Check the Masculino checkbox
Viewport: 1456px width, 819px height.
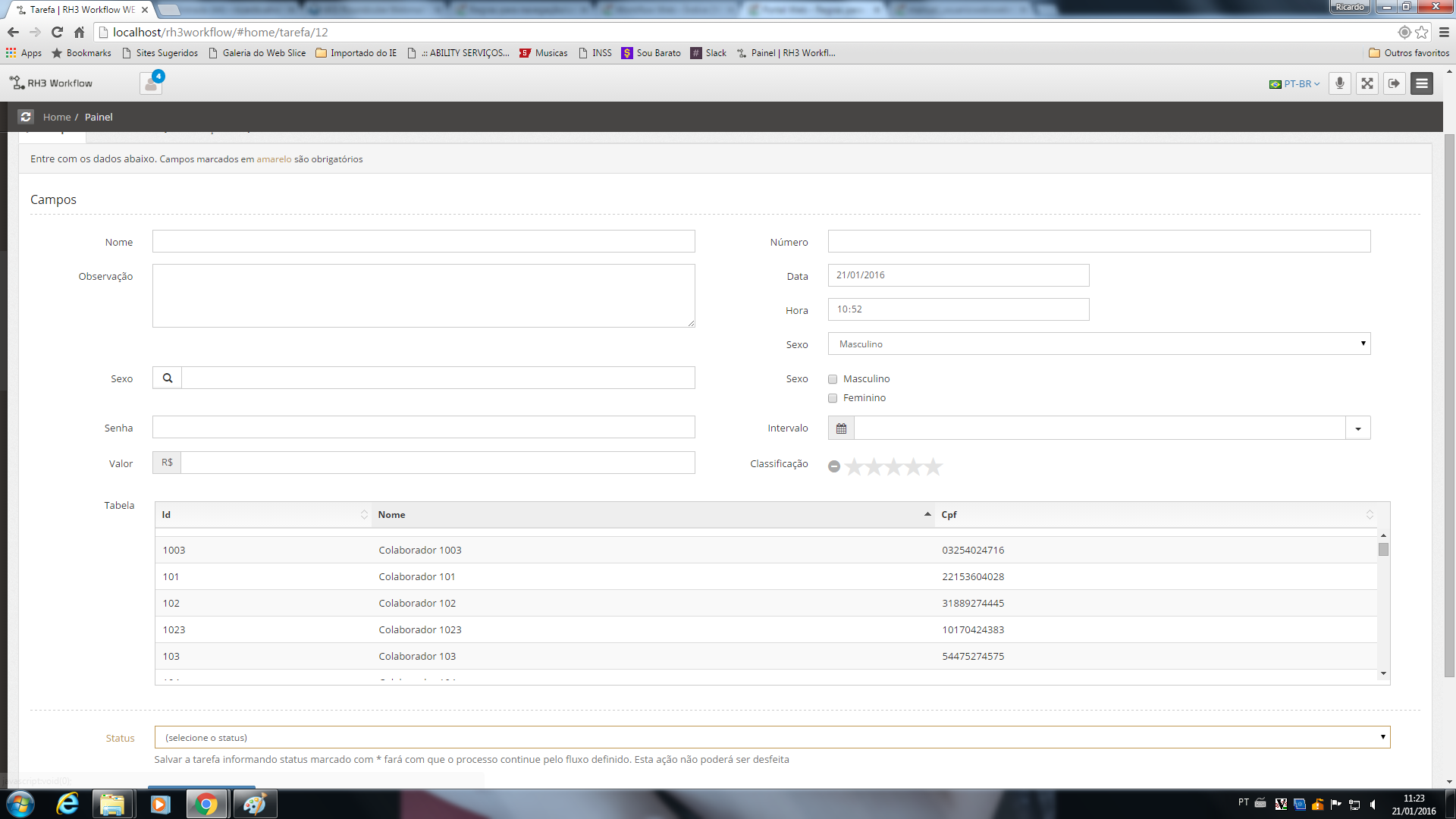(x=833, y=379)
